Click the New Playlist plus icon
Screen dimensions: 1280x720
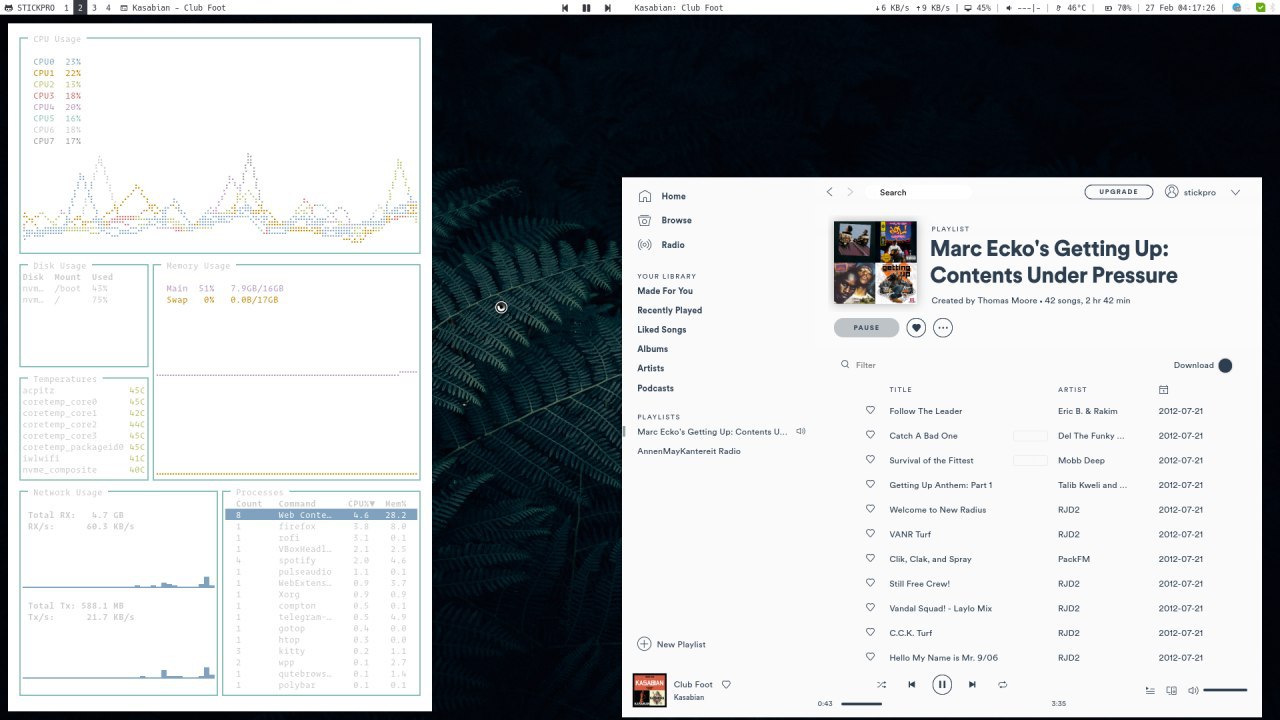[644, 644]
